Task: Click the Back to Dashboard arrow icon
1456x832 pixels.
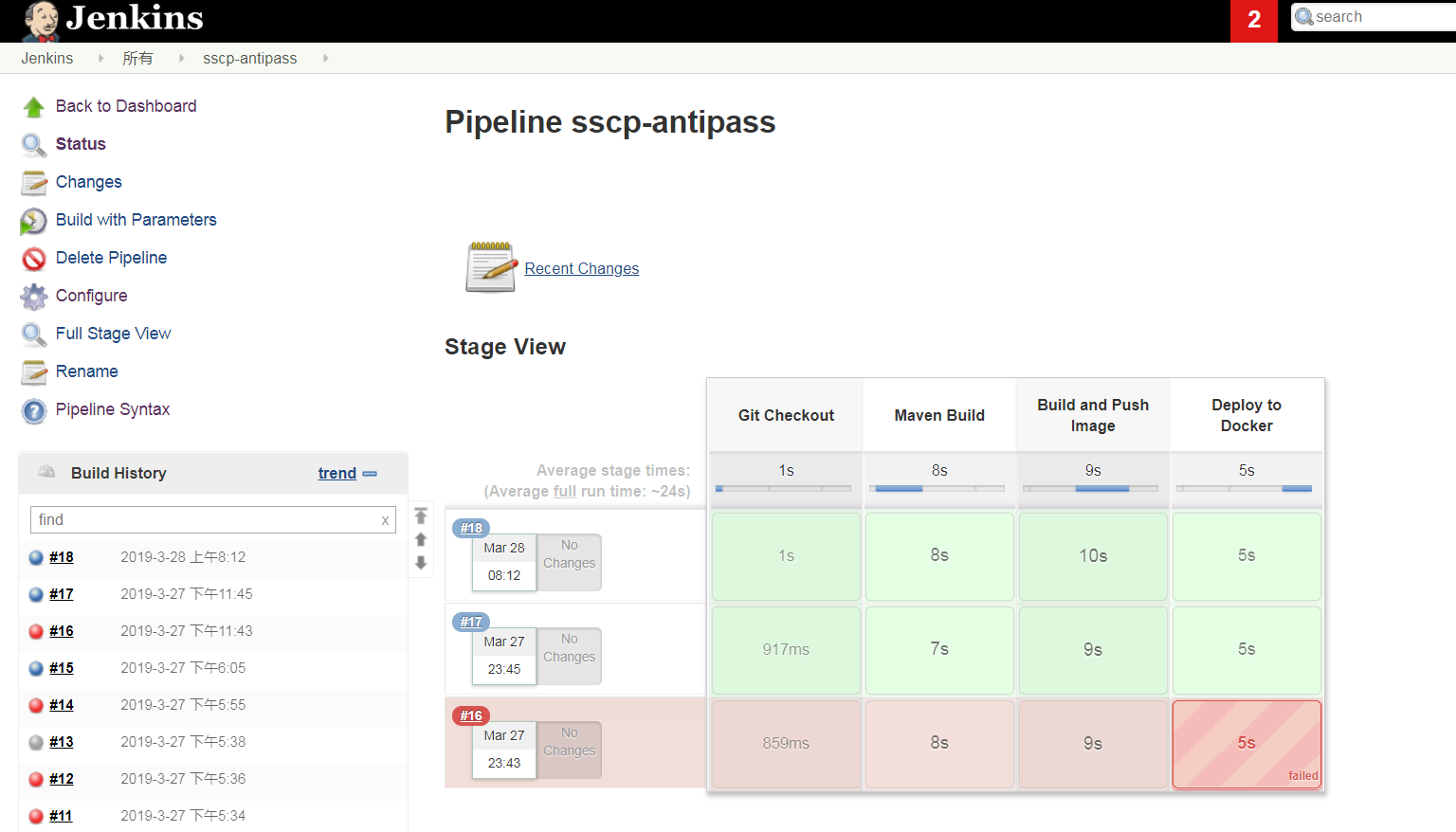Action: pos(34,107)
